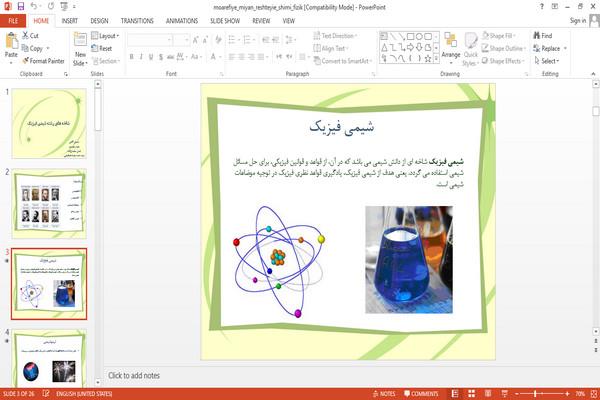The image size is (600, 400).
Task: Open the font name combo box
Action: click(150, 39)
